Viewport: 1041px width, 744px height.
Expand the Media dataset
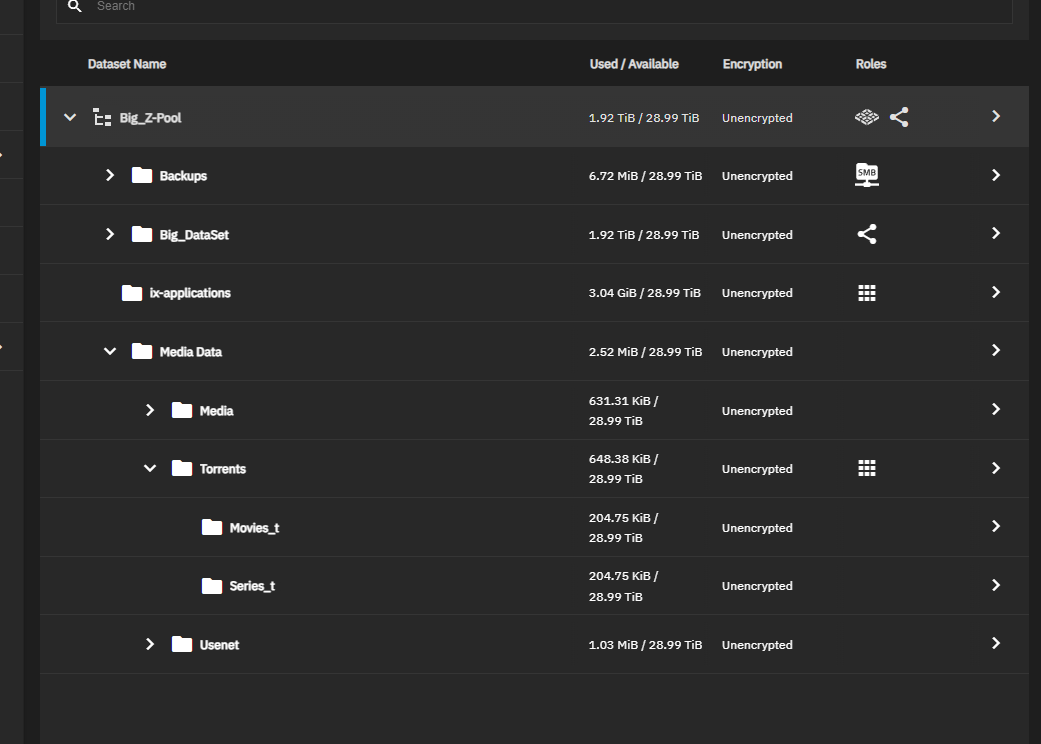click(150, 410)
